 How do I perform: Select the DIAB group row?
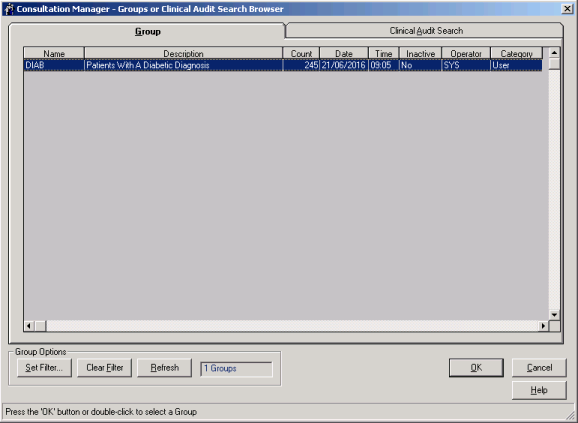[283, 65]
